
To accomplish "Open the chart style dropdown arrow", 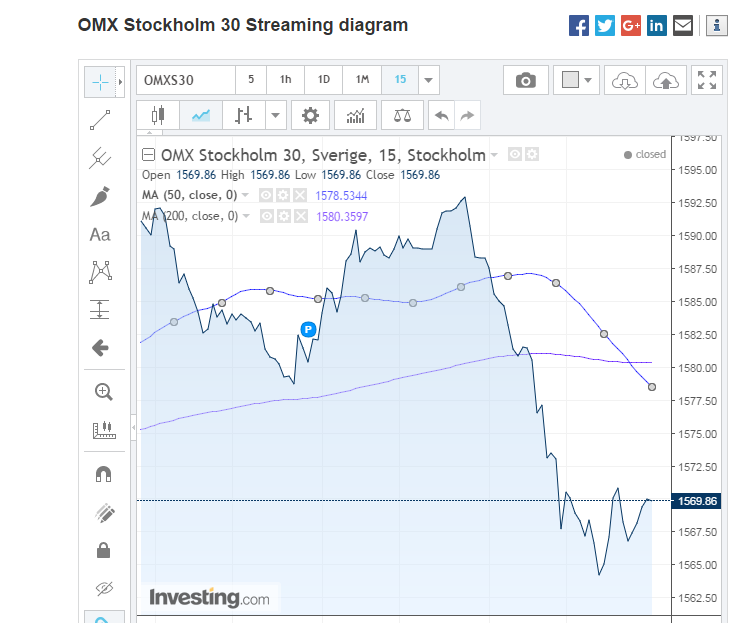I will pos(276,115).
